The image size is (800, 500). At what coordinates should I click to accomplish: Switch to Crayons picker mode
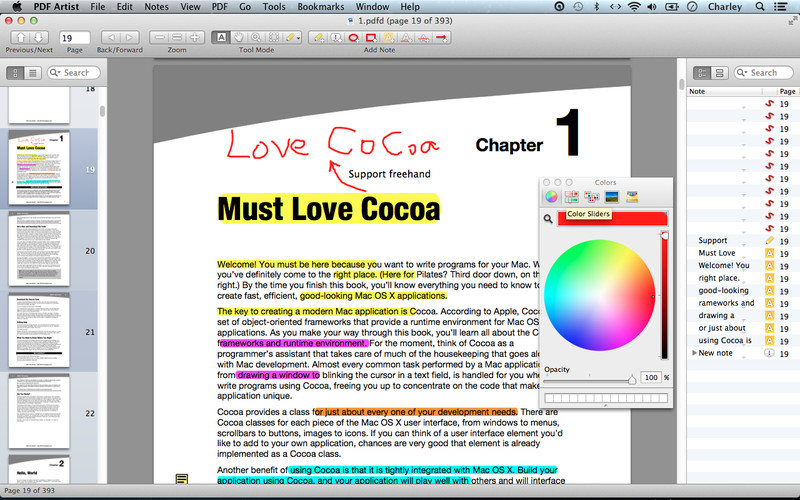[632, 197]
